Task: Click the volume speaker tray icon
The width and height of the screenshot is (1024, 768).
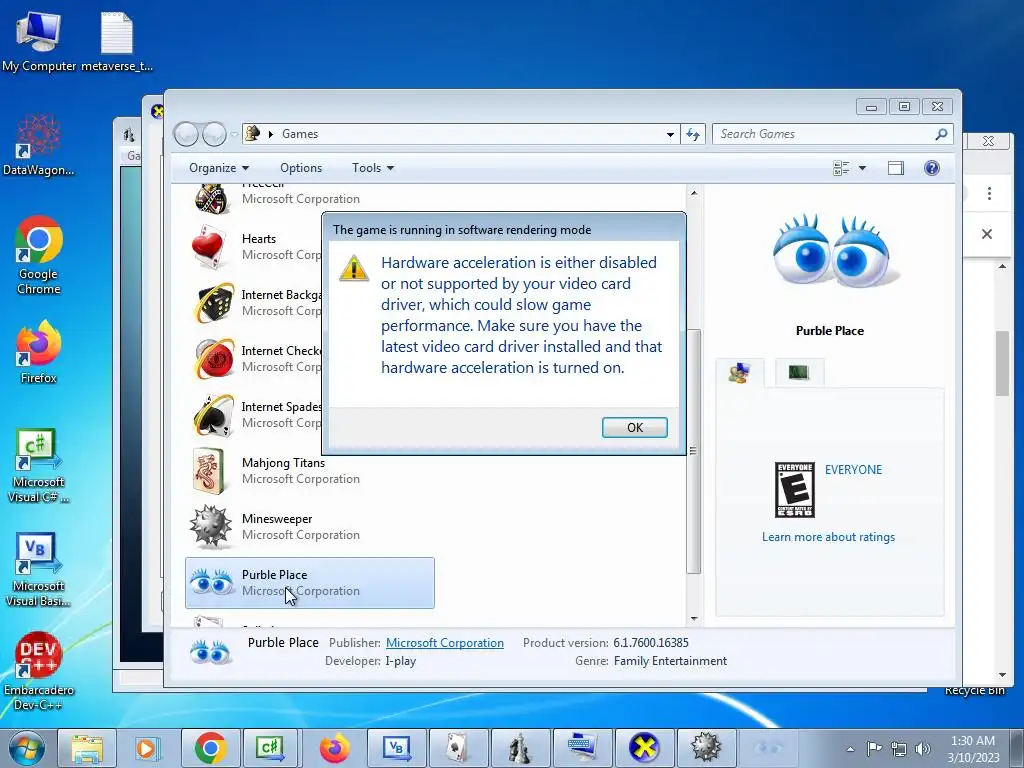Action: (x=922, y=749)
